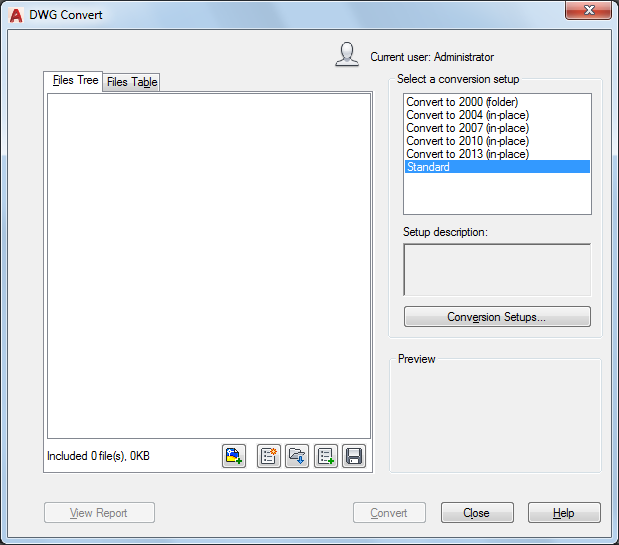Close the DWG Convert window
Image resolution: width=619 pixels, height=545 pixels.
[x=477, y=513]
